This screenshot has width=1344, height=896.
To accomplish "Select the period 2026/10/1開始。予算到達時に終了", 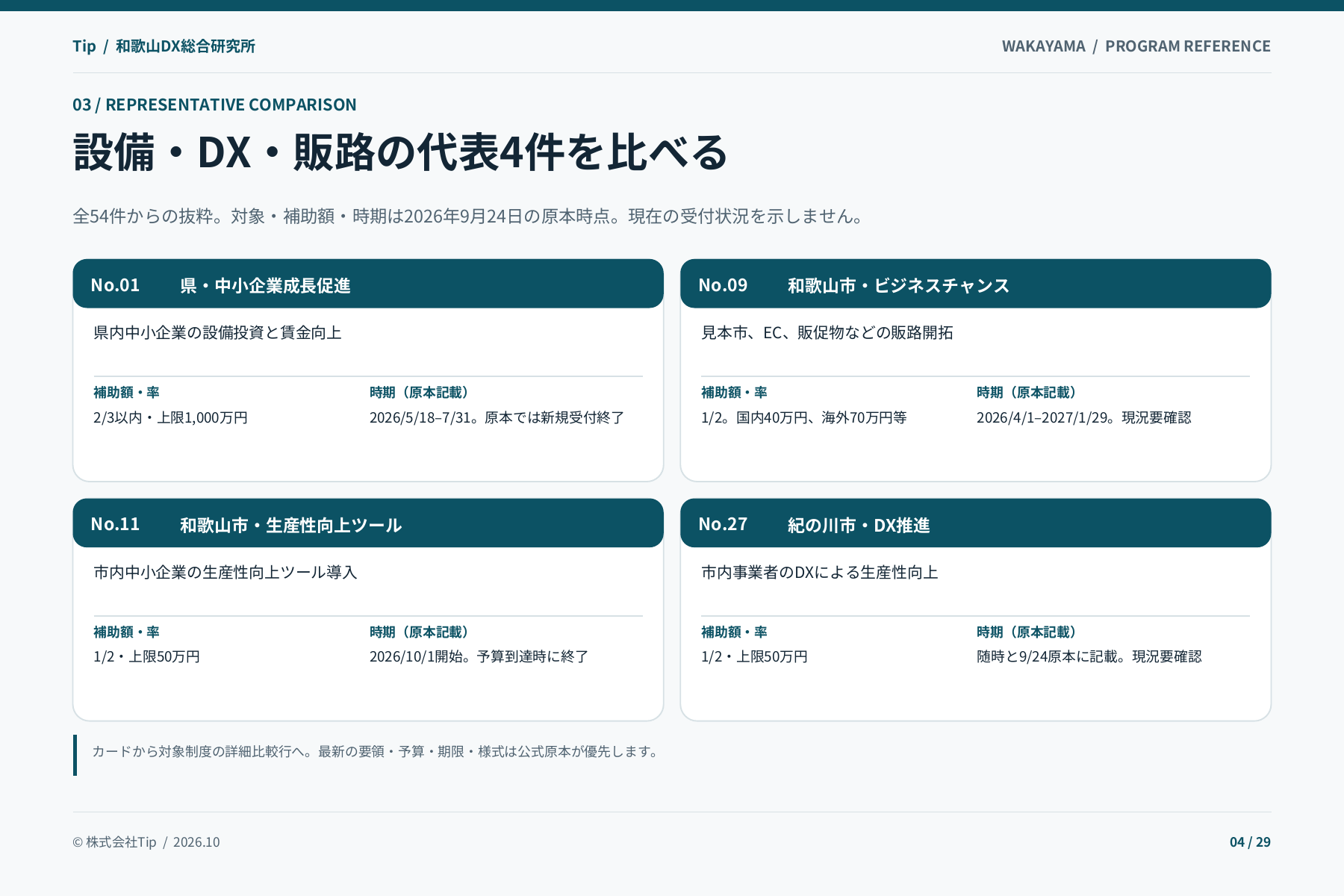I will click(479, 657).
